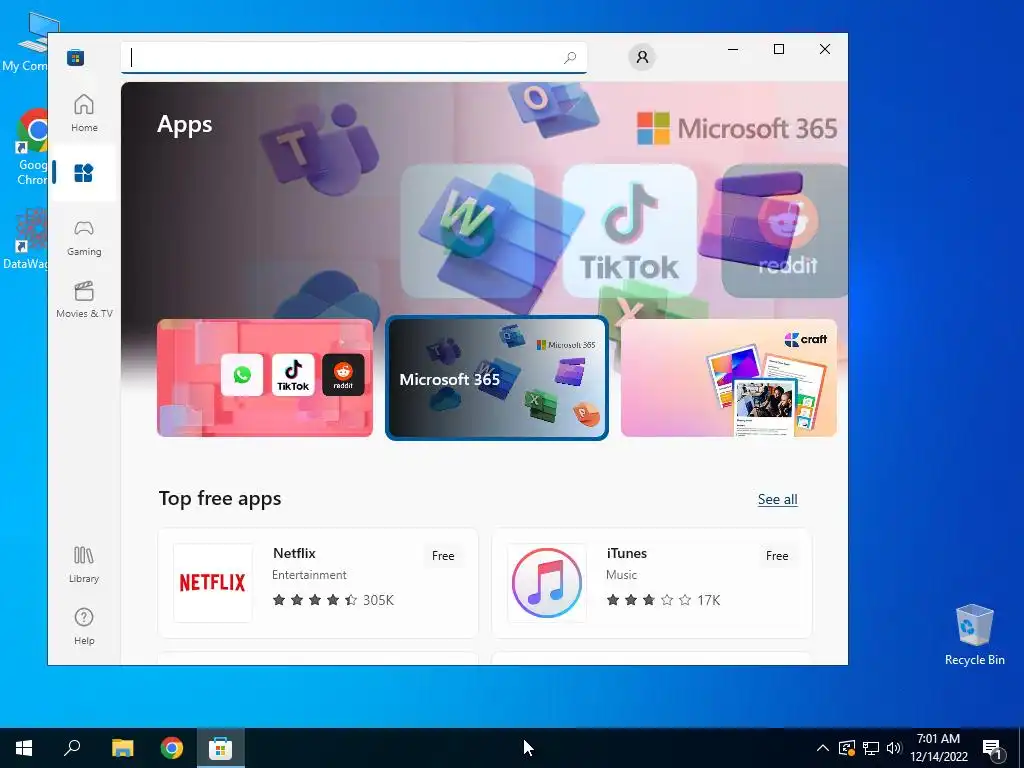
Task: Launch Chrome from the taskbar
Action: click(x=172, y=748)
